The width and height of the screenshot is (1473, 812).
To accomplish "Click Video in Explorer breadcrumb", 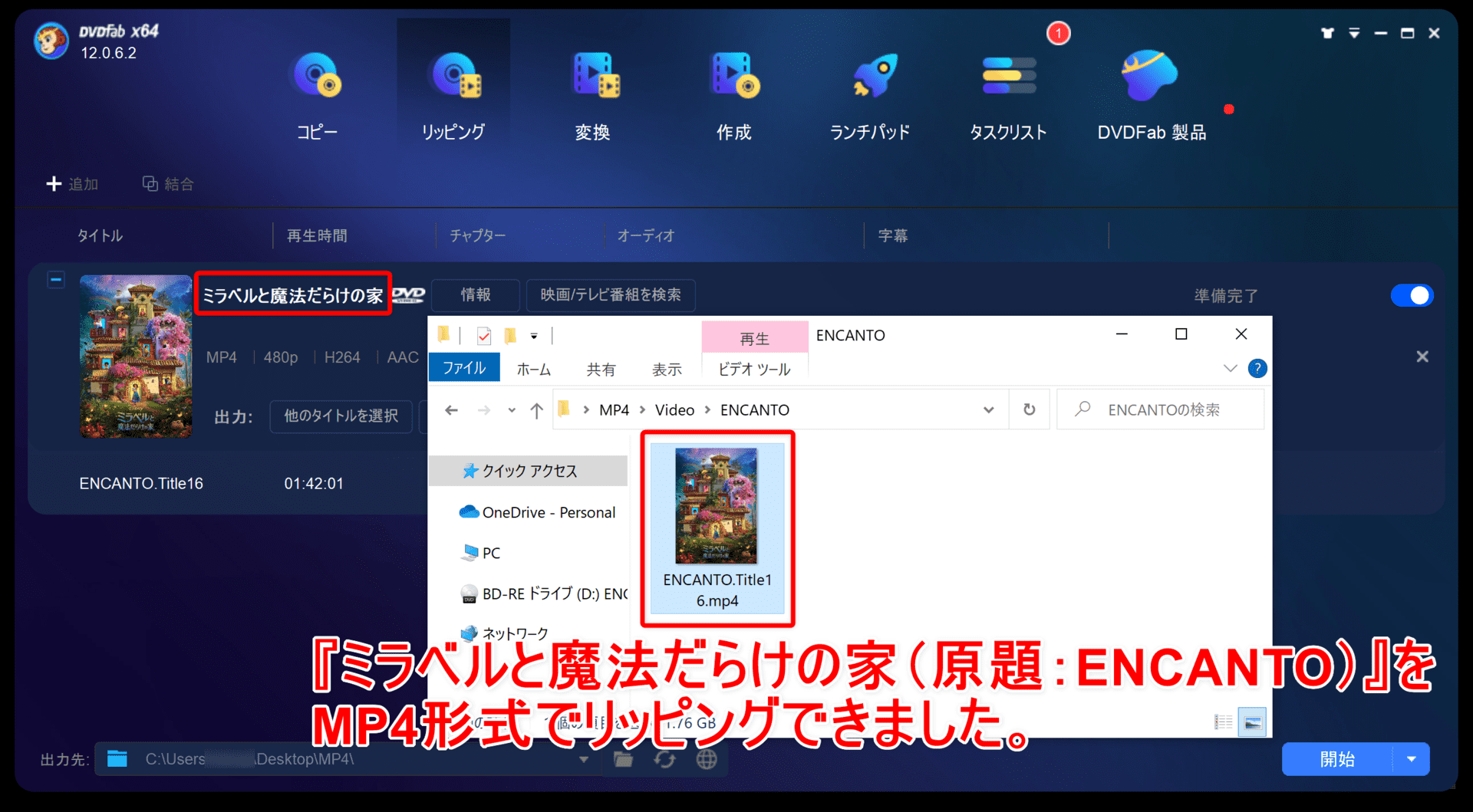I will pos(674,410).
